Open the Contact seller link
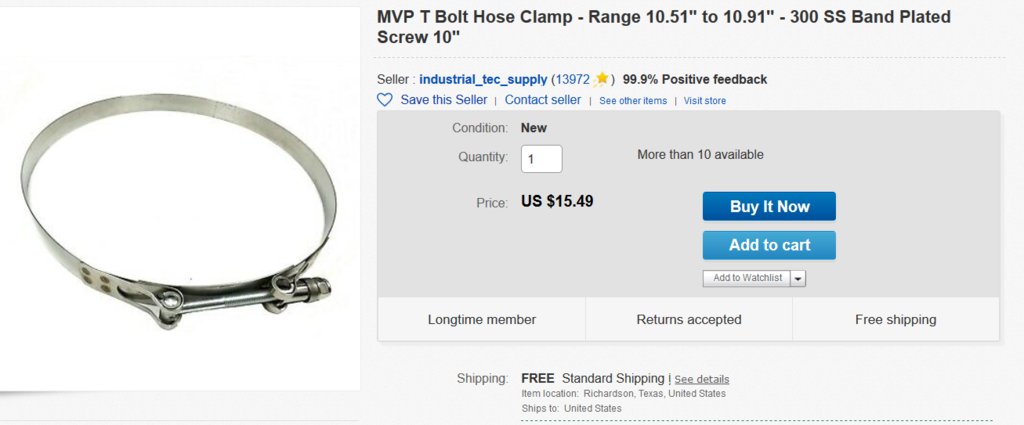Image resolution: width=1024 pixels, height=425 pixels. point(543,100)
